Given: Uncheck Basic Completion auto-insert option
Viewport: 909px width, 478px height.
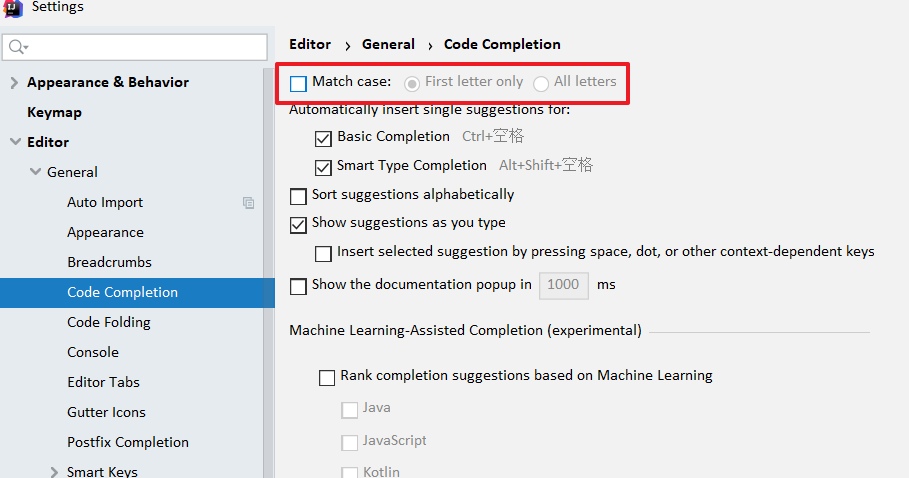Looking at the screenshot, I should point(323,138).
